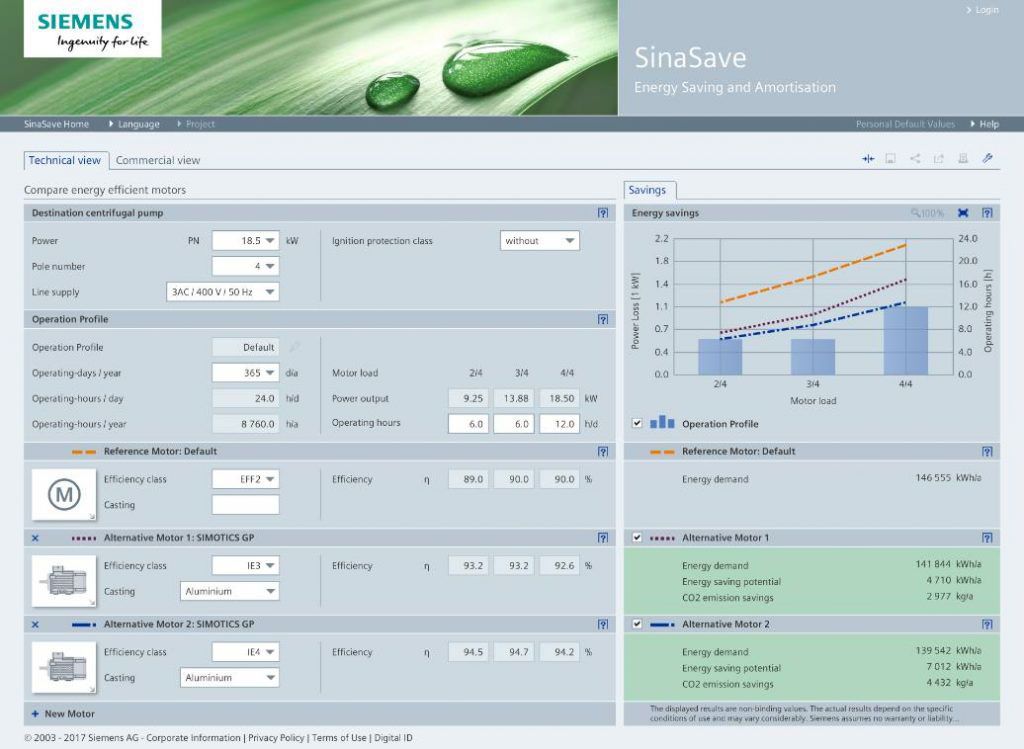The height and width of the screenshot is (749, 1024).
Task: Add a New Motor
Action: click(x=63, y=714)
